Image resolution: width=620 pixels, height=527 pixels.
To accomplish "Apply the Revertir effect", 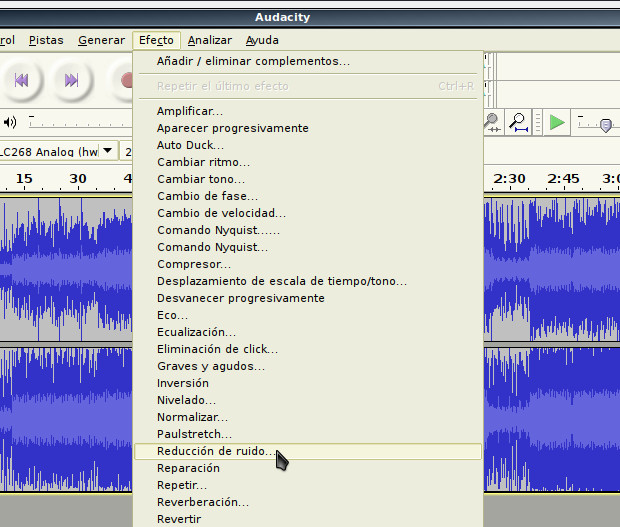I will click(308, 519).
